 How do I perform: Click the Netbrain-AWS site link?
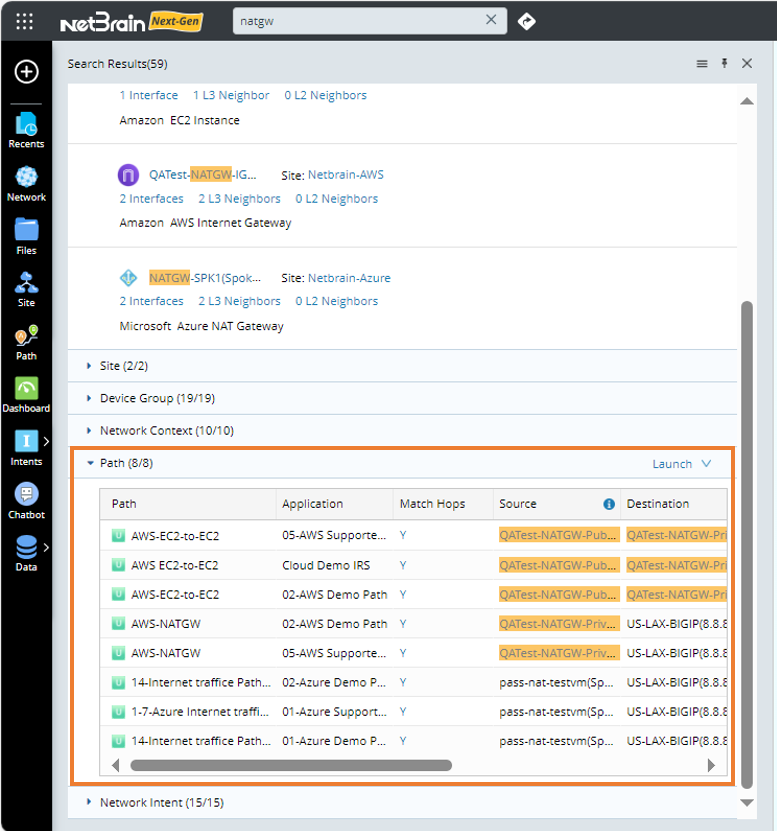345,175
